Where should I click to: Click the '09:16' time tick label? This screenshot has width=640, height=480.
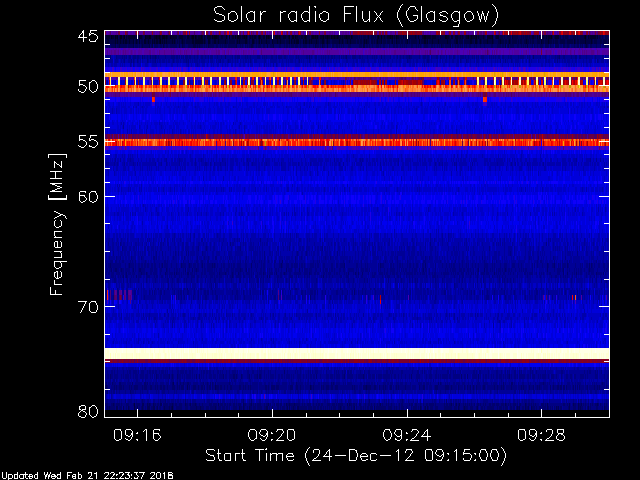(x=137, y=435)
